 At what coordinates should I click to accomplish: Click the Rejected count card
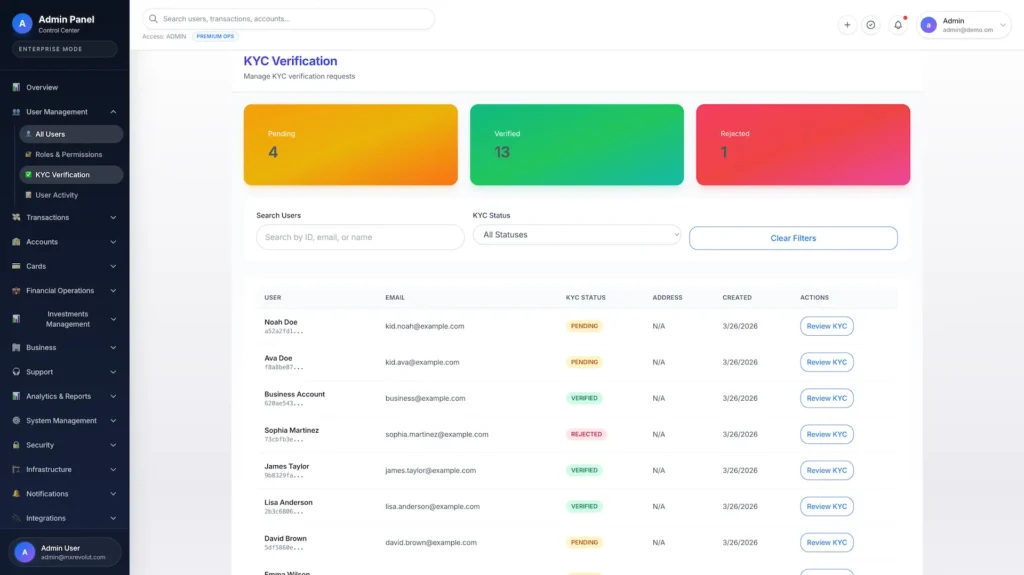click(803, 144)
